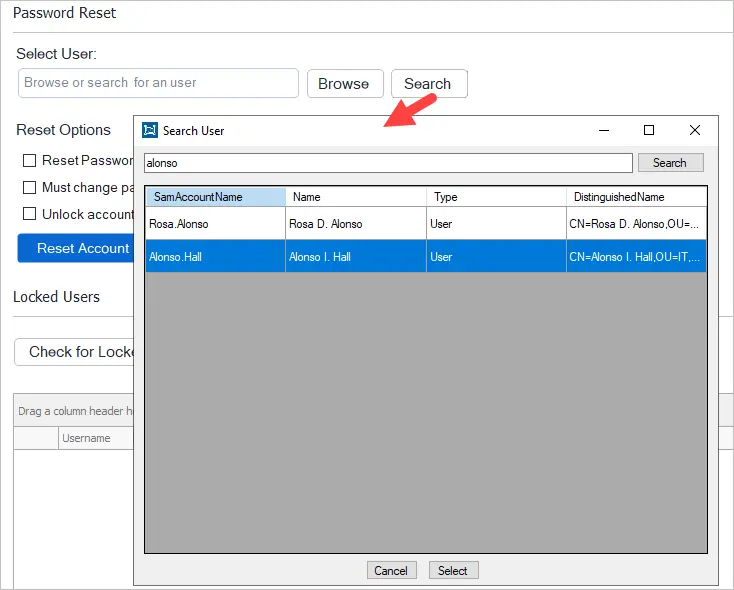The width and height of the screenshot is (734, 590).
Task: Click the User type cell for Rosa.Alonso
Action: tap(496, 224)
